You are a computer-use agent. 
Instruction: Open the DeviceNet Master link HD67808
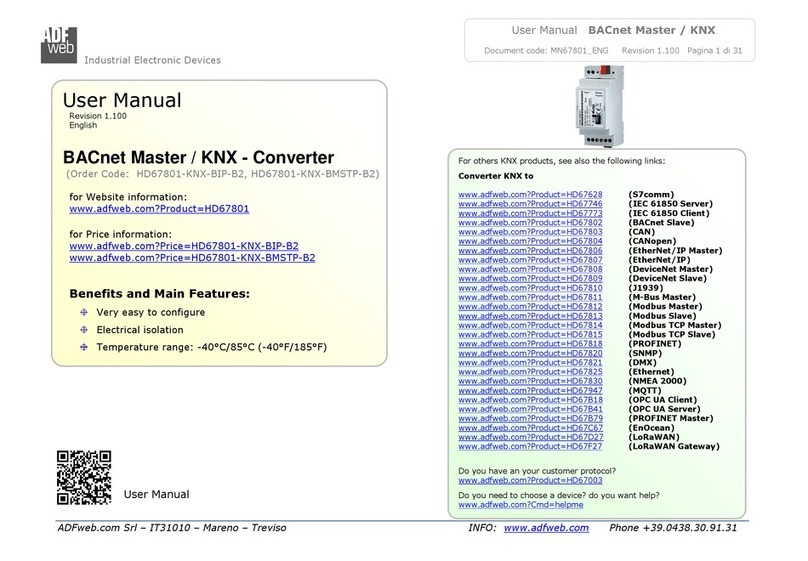tap(530, 269)
